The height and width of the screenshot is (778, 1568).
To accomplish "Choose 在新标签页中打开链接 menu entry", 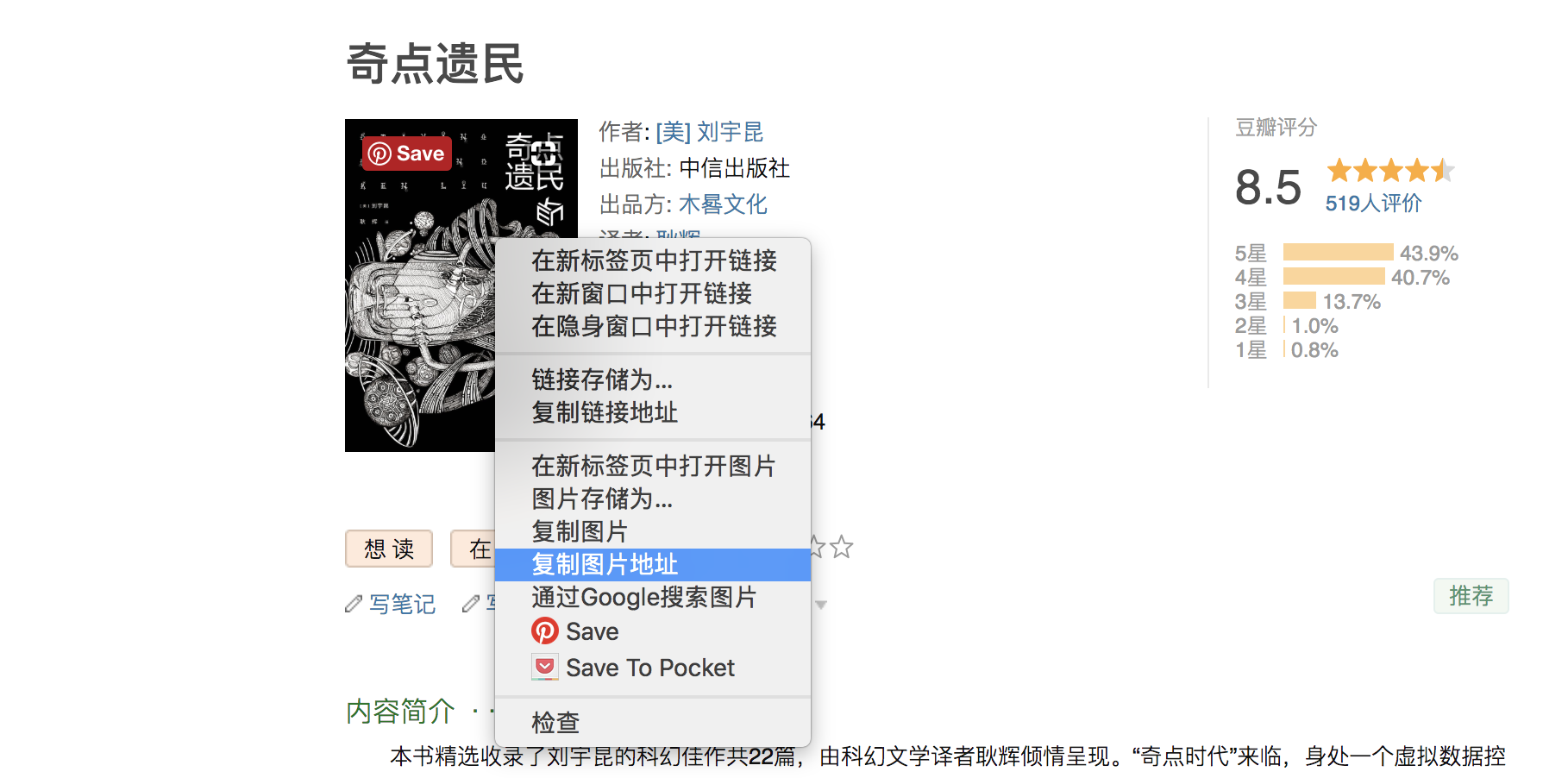I will click(653, 260).
